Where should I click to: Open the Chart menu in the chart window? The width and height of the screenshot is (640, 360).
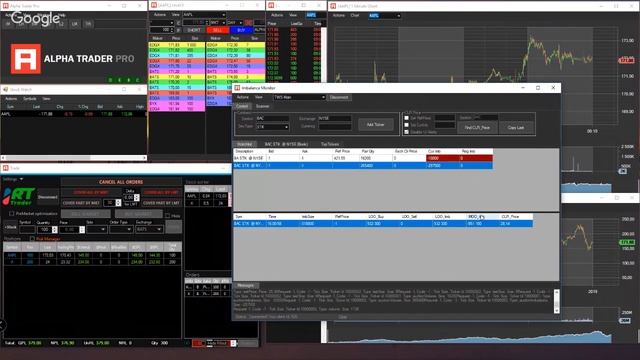tap(355, 16)
